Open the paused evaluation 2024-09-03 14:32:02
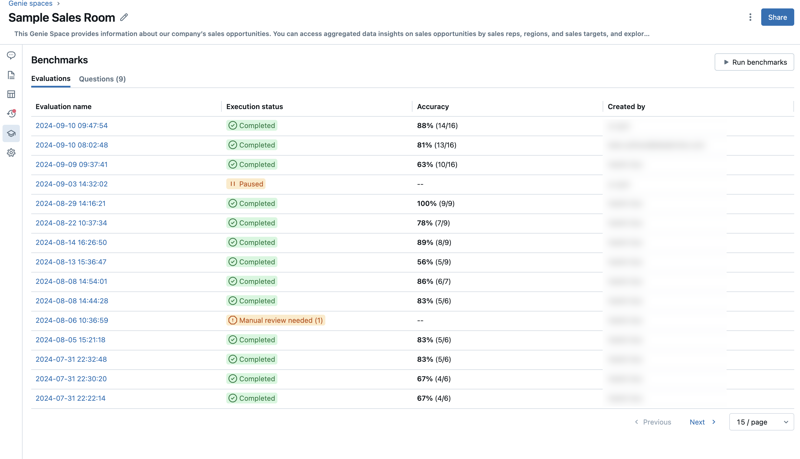This screenshot has width=800, height=459. (x=71, y=184)
